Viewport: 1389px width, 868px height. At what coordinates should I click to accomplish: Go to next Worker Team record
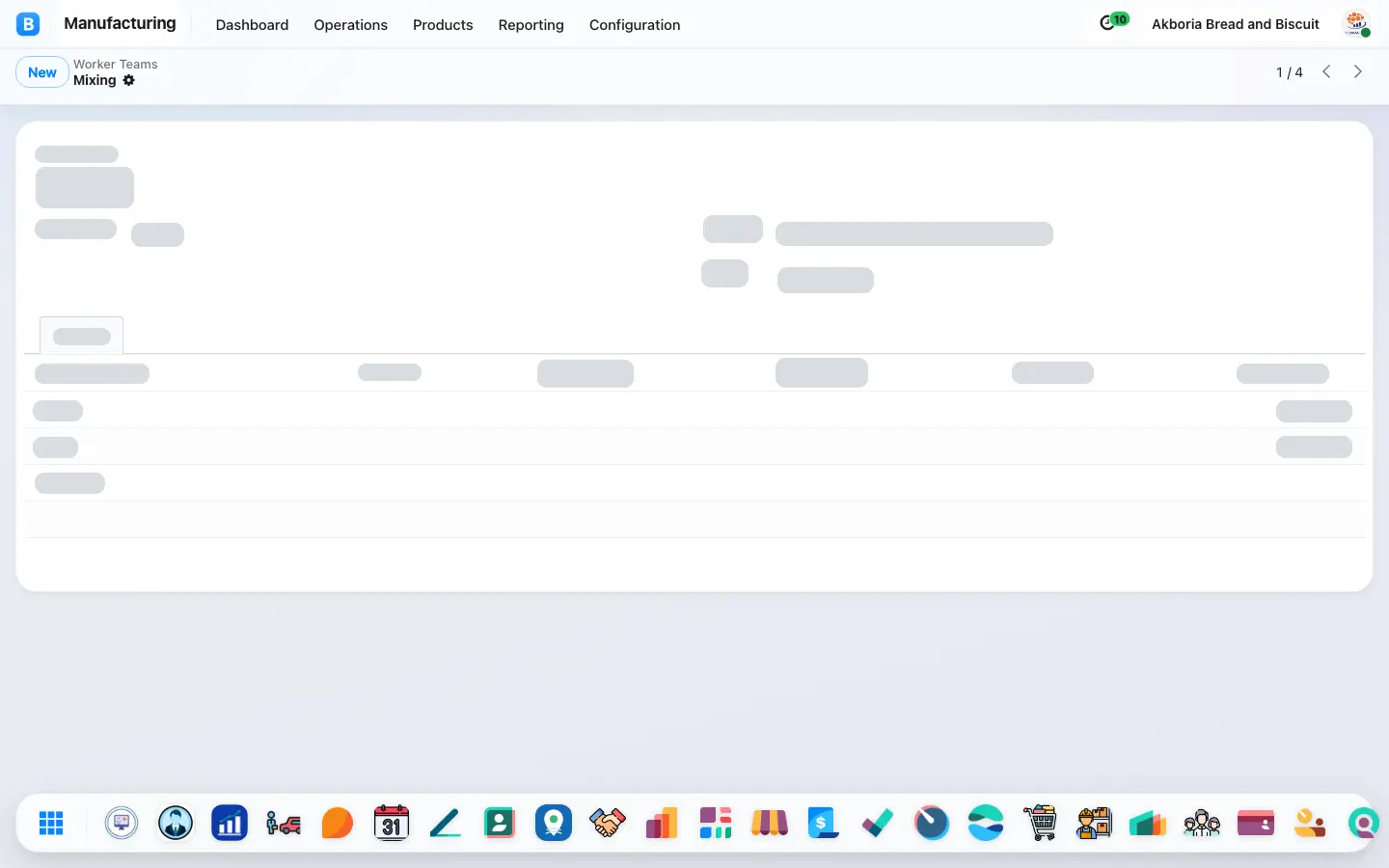(1358, 71)
